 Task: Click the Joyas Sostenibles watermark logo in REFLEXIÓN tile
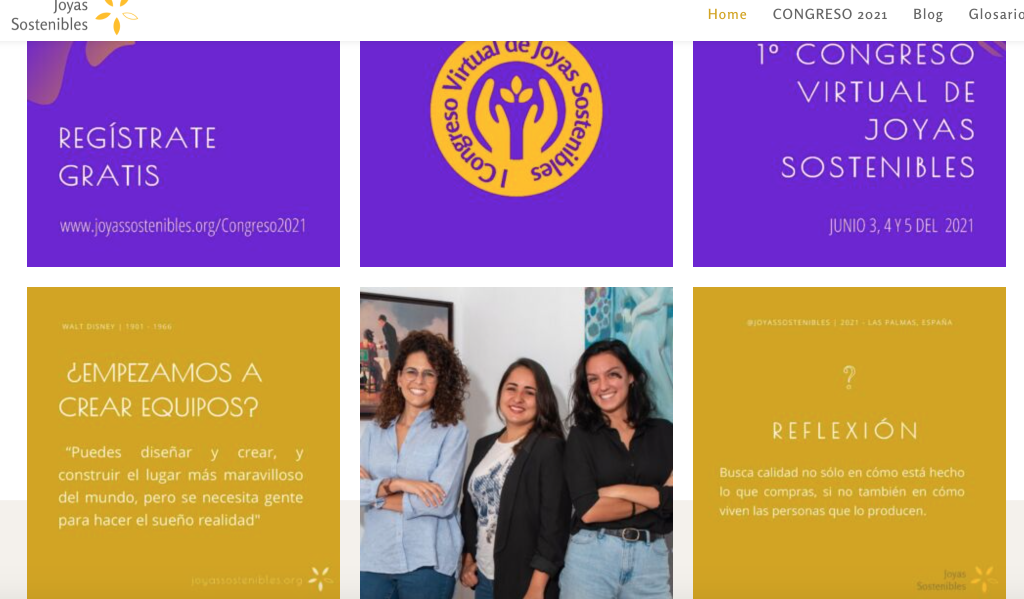click(x=957, y=579)
